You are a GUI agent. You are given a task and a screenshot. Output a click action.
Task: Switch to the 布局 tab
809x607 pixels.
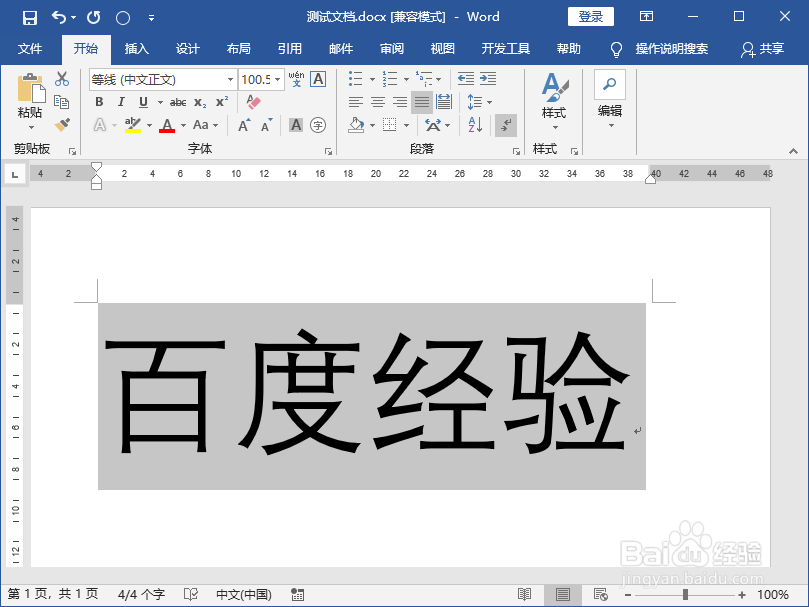(x=238, y=49)
